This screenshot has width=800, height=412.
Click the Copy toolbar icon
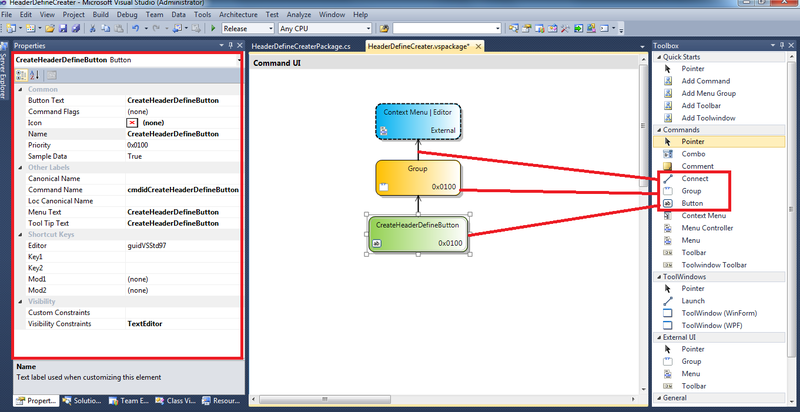(x=106, y=29)
